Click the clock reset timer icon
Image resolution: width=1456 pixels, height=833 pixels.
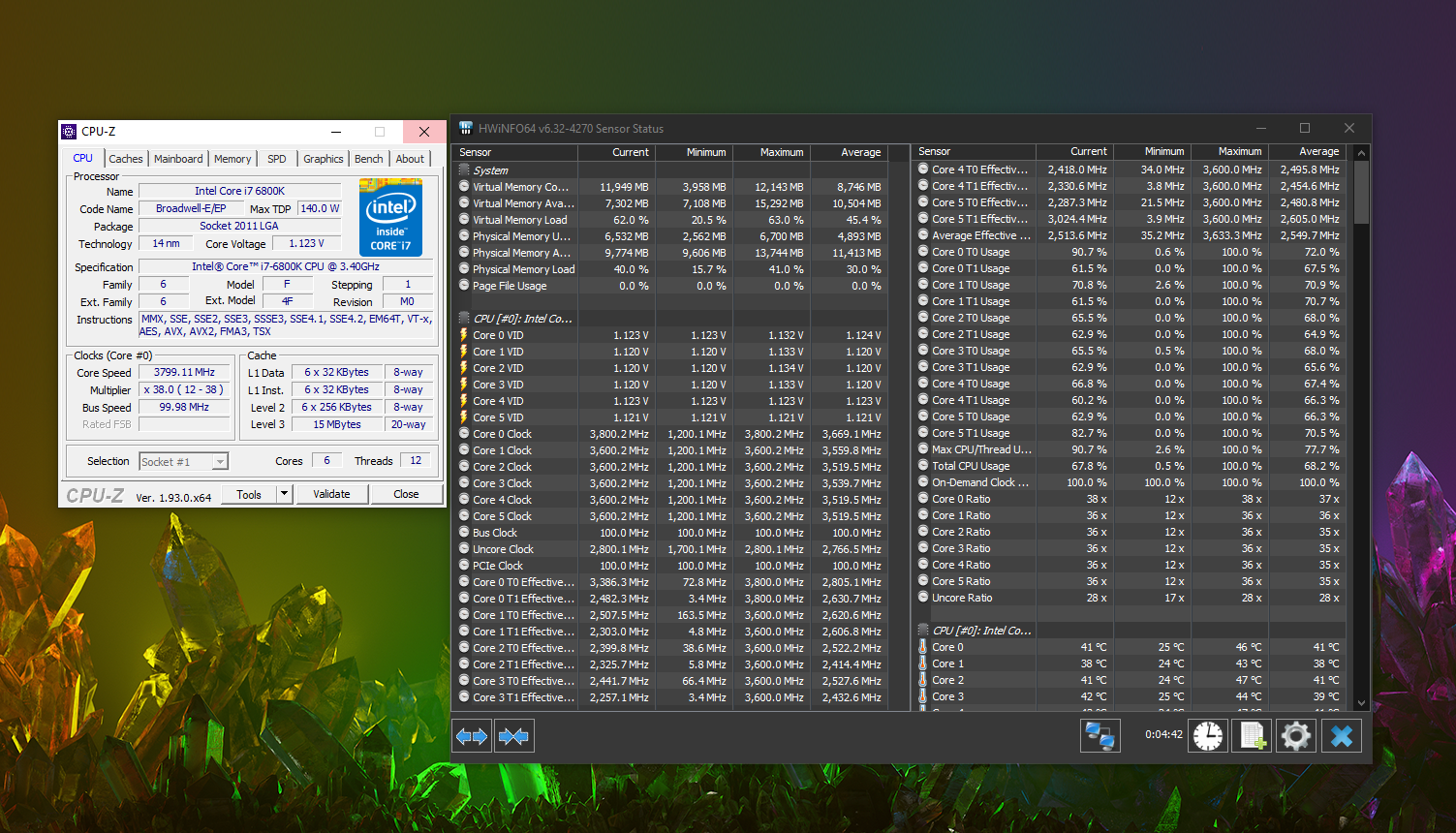pos(1208,735)
